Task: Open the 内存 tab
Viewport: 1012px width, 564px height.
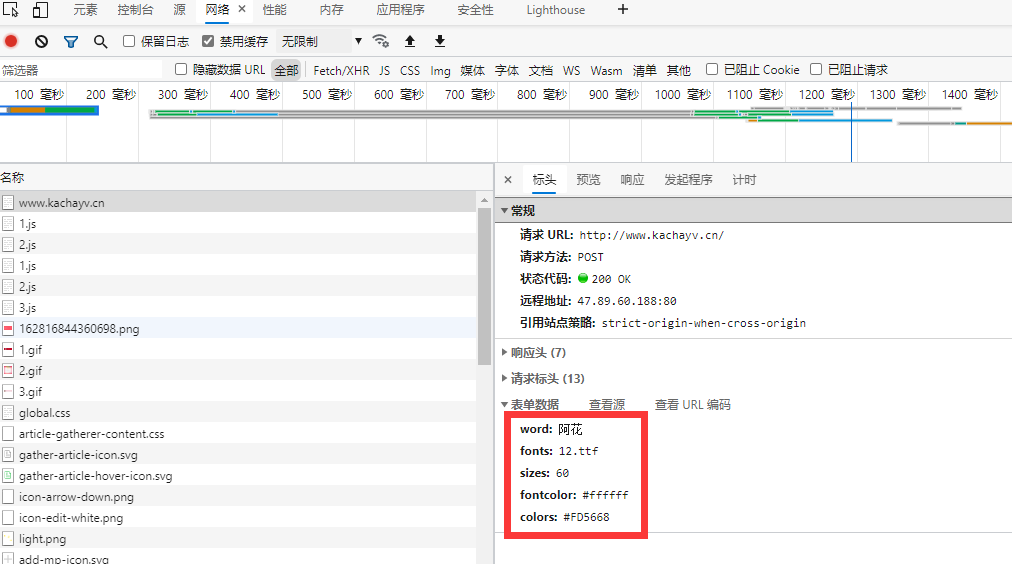Action: pyautogui.click(x=332, y=10)
